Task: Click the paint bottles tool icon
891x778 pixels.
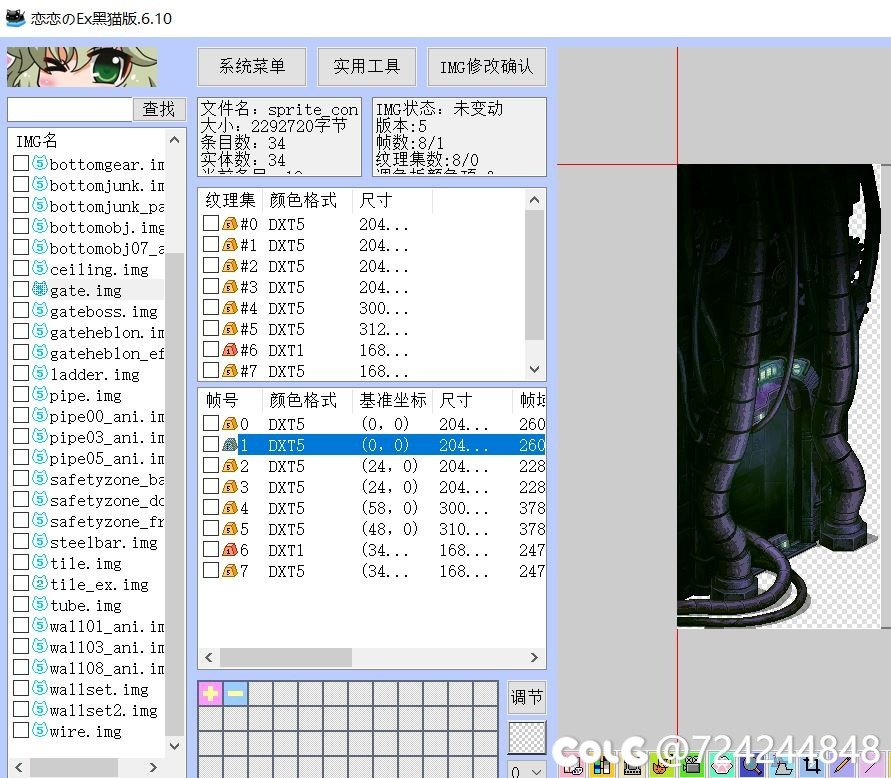Action: [x=601, y=765]
